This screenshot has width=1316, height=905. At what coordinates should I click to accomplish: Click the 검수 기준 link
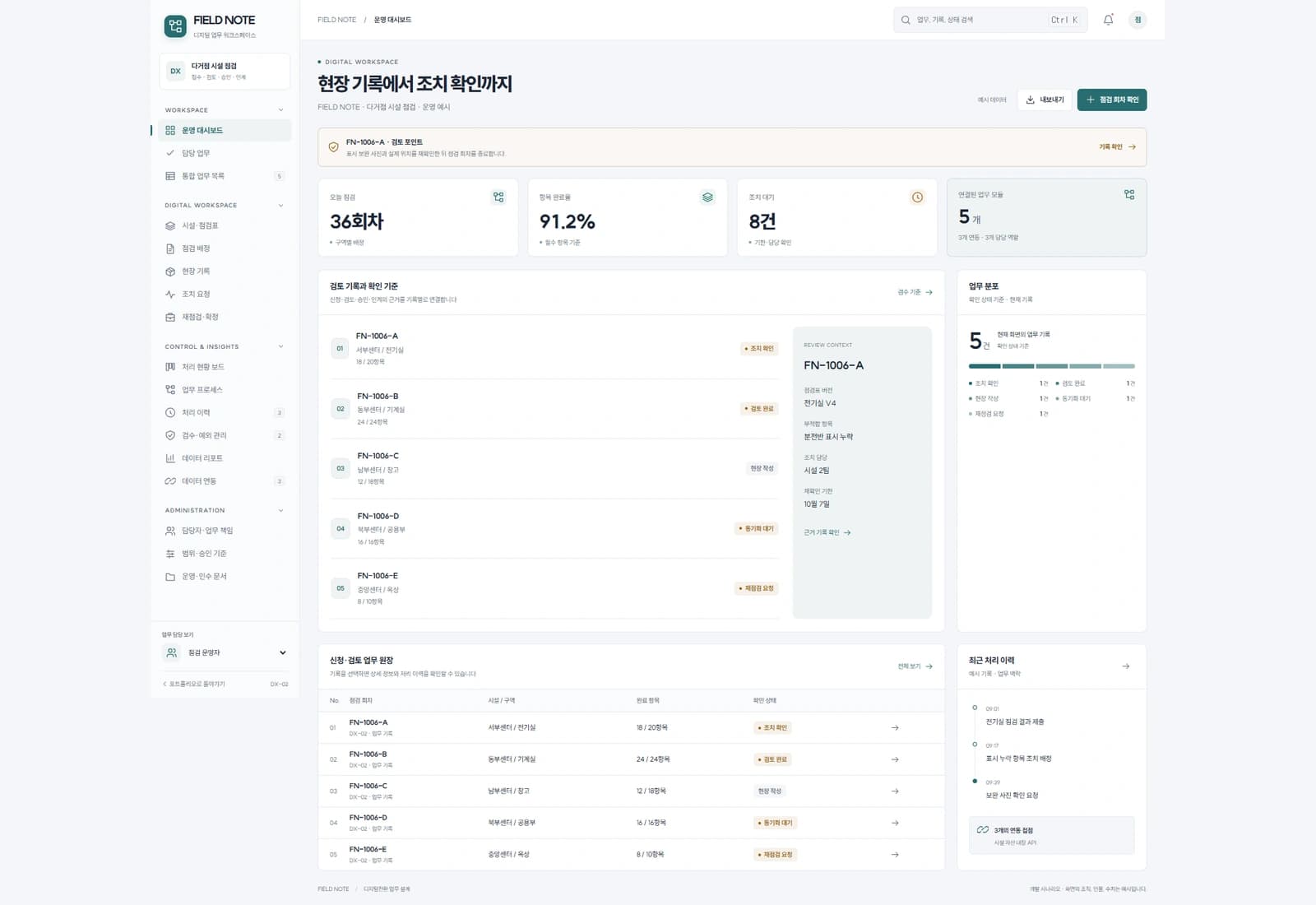(915, 292)
